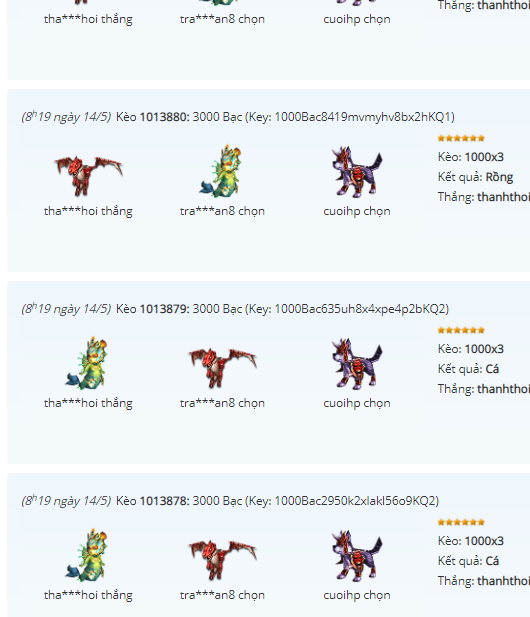Click the star rating in Kèo 1013878

tap(461, 522)
